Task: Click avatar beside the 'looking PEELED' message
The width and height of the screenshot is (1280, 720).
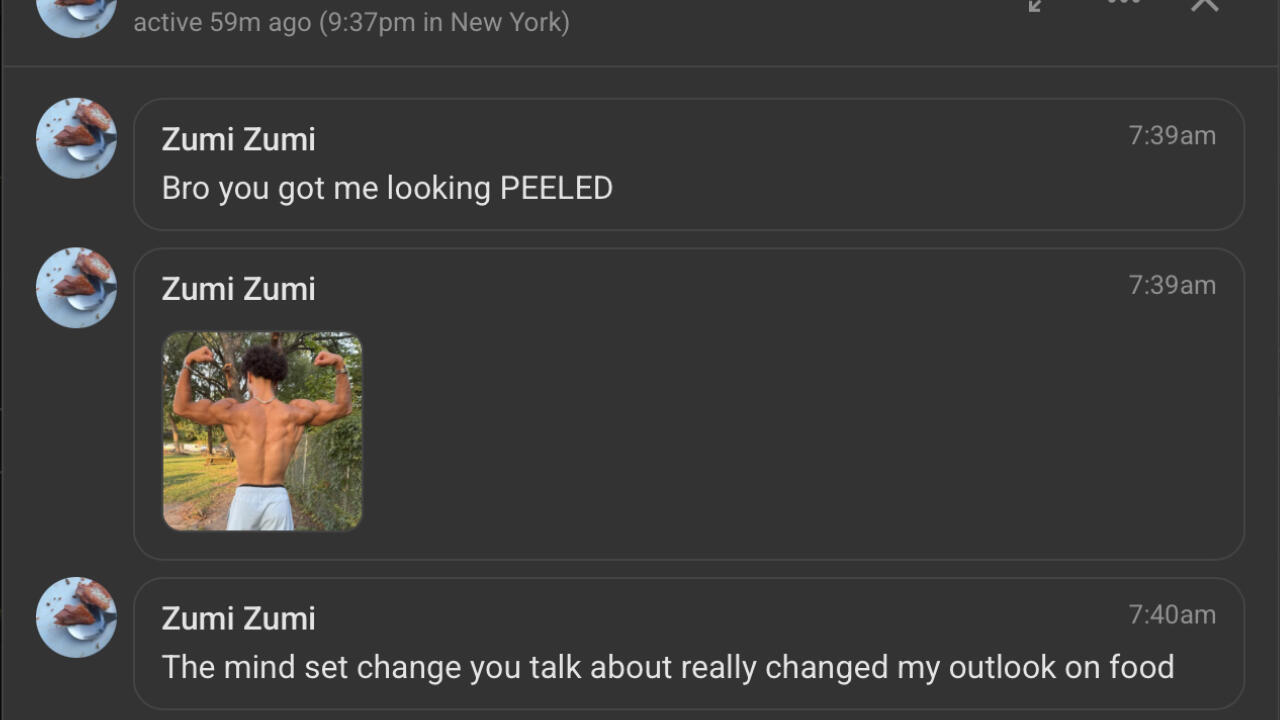Action: coord(76,138)
